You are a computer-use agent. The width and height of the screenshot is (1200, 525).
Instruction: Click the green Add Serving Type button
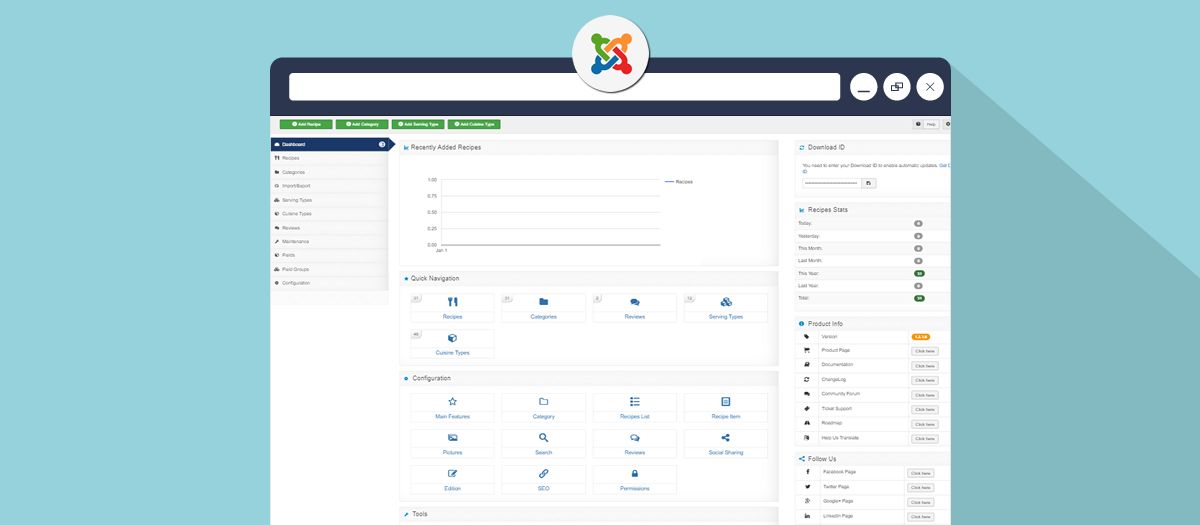coord(418,124)
